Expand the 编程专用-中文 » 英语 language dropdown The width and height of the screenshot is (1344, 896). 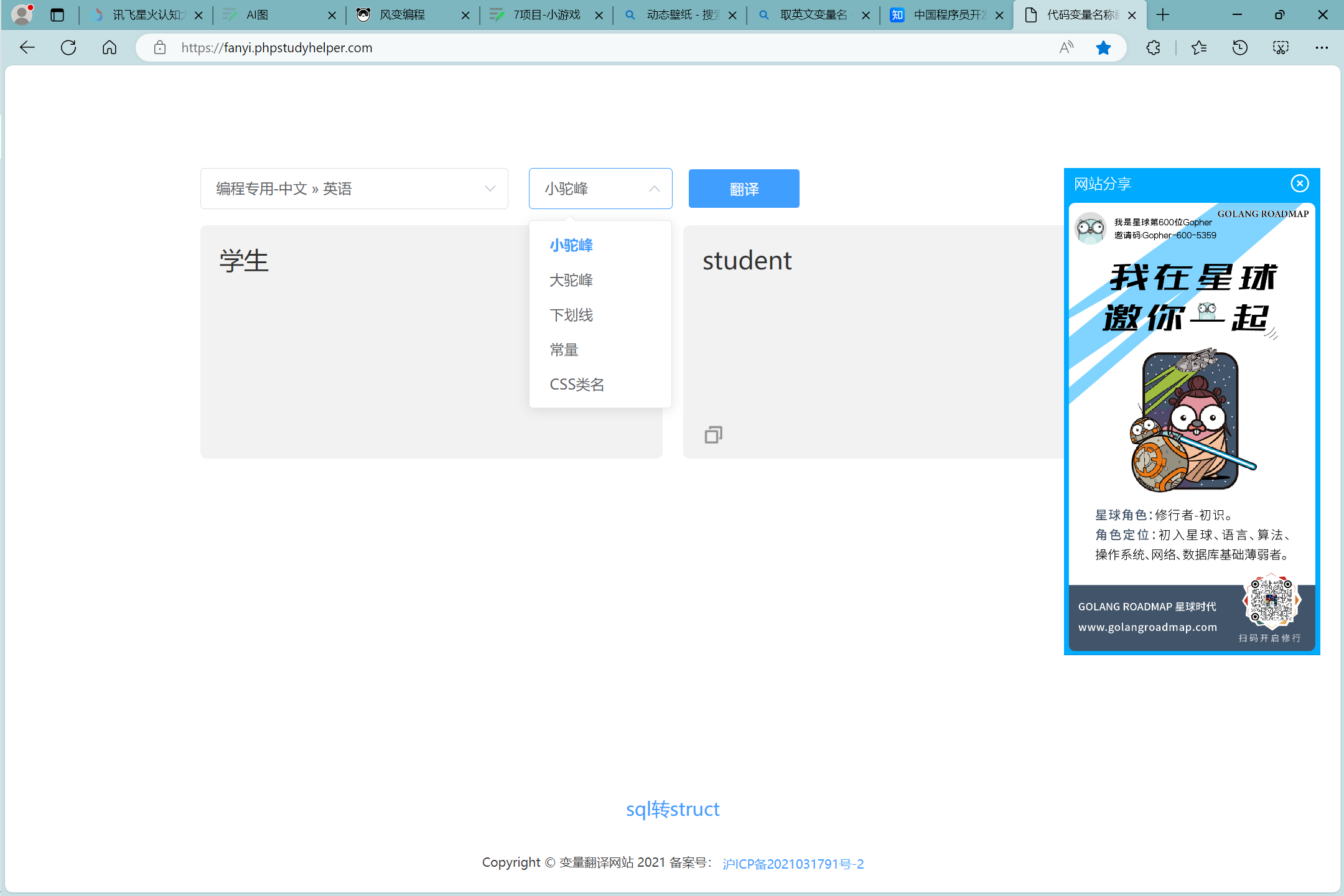pos(354,189)
